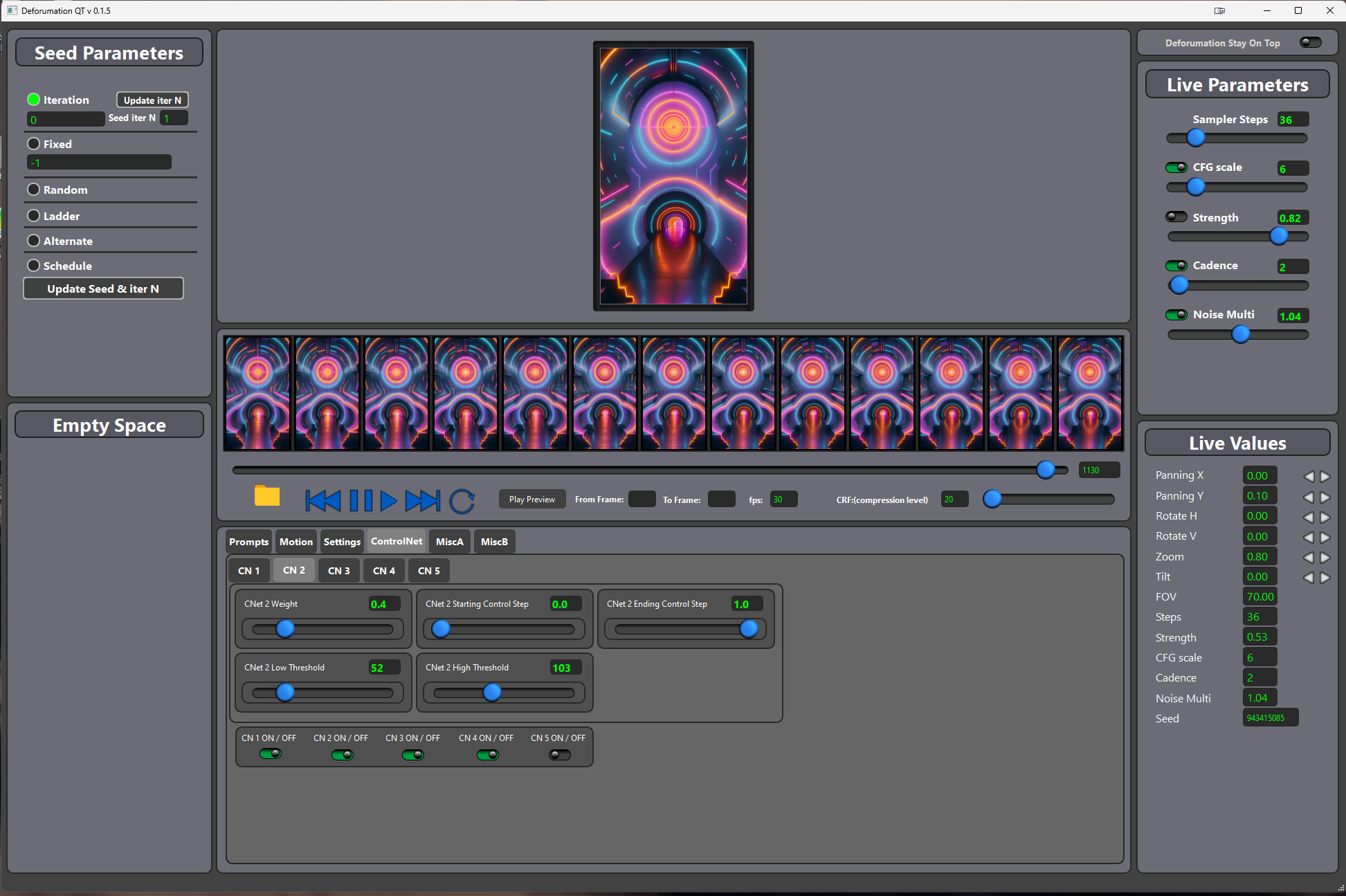Screen dimensions: 1346x896
Task: Toggle CN 5 ON/OFF switch
Action: 558,754
